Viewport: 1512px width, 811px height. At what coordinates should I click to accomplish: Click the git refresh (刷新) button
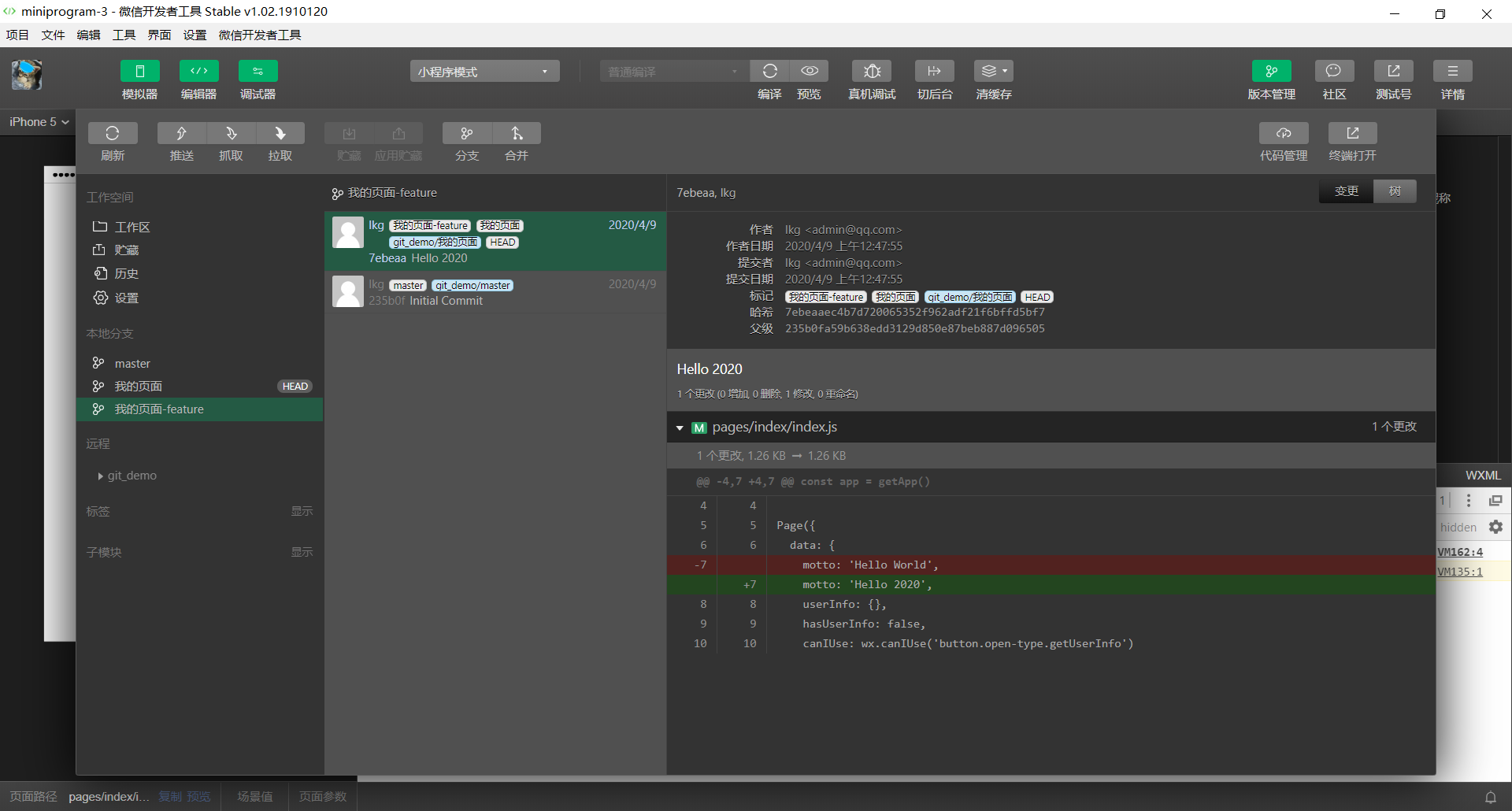[x=113, y=133]
